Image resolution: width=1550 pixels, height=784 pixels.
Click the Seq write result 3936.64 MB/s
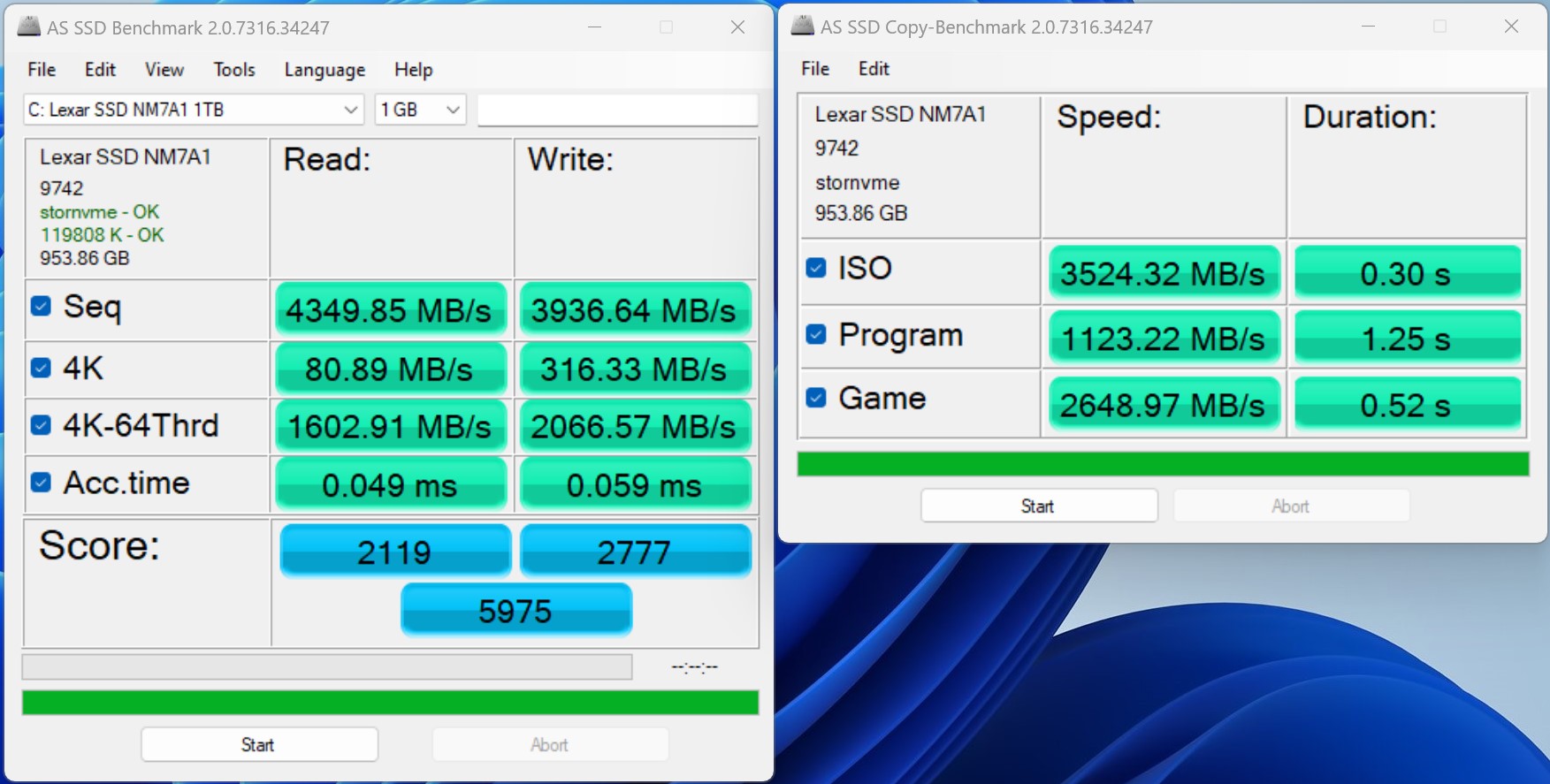point(635,310)
